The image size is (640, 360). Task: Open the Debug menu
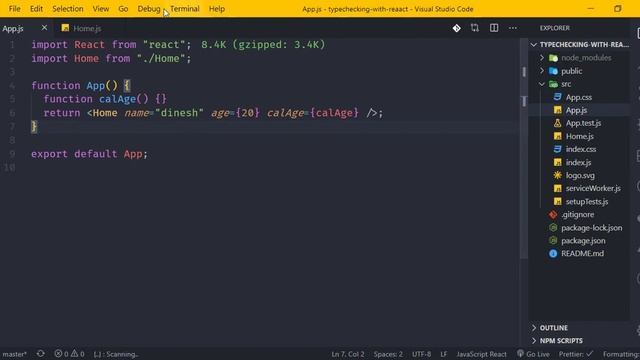[149, 9]
